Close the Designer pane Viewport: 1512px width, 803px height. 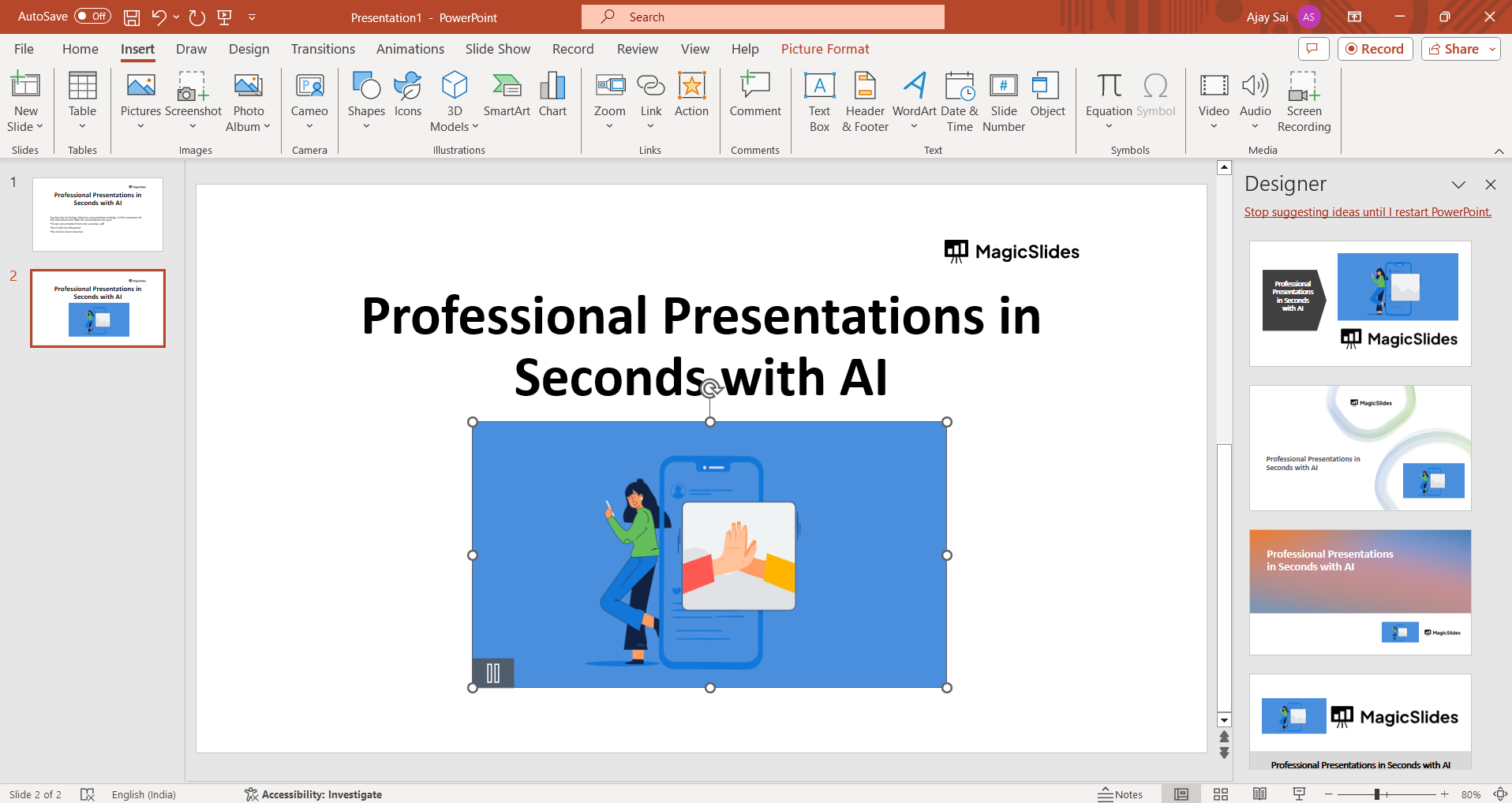point(1491,185)
